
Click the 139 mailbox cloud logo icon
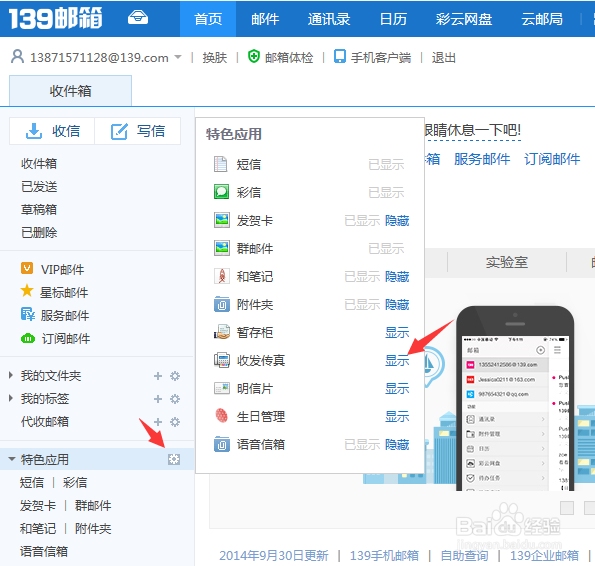pyautogui.click(x=138, y=17)
